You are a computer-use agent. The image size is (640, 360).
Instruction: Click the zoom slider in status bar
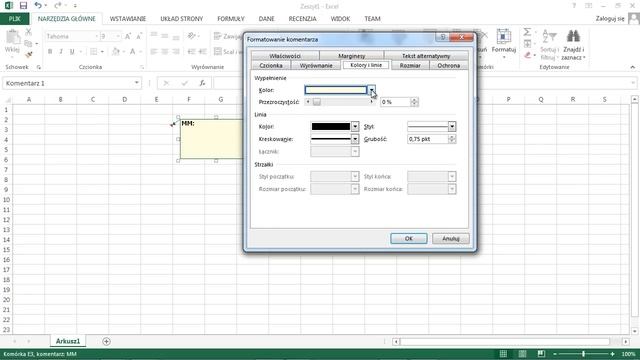point(583,354)
